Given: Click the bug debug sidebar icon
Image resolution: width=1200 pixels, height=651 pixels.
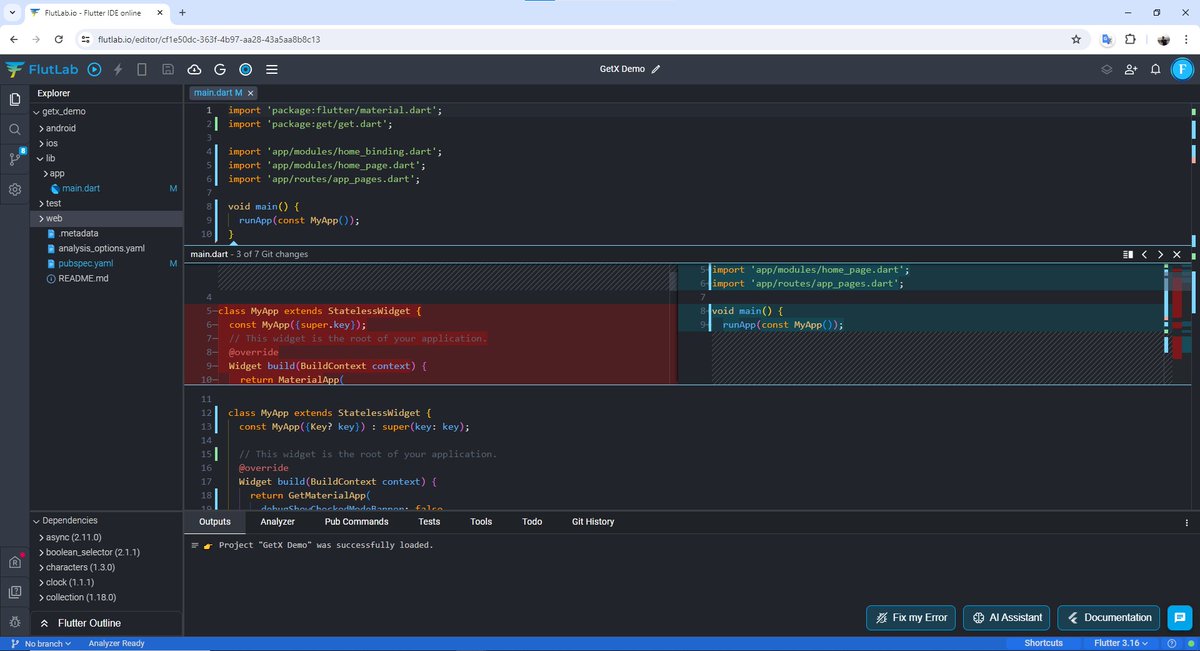Looking at the screenshot, I should [15, 621].
